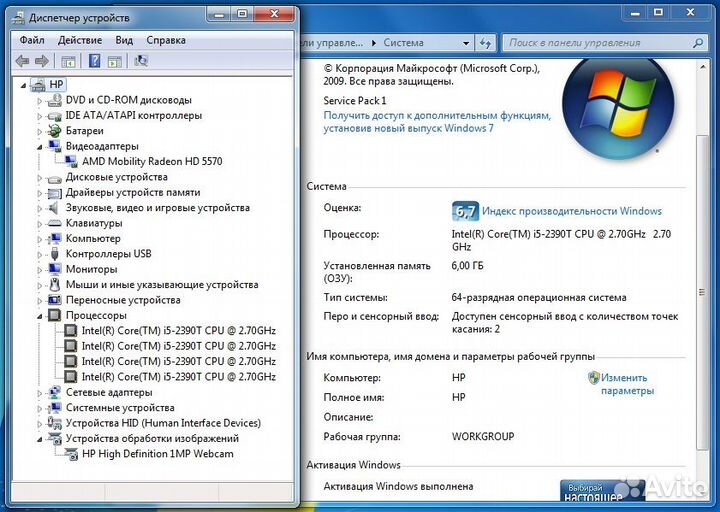Click the Активация Windows выполнена text
This screenshot has height=512, width=720.
click(398, 486)
